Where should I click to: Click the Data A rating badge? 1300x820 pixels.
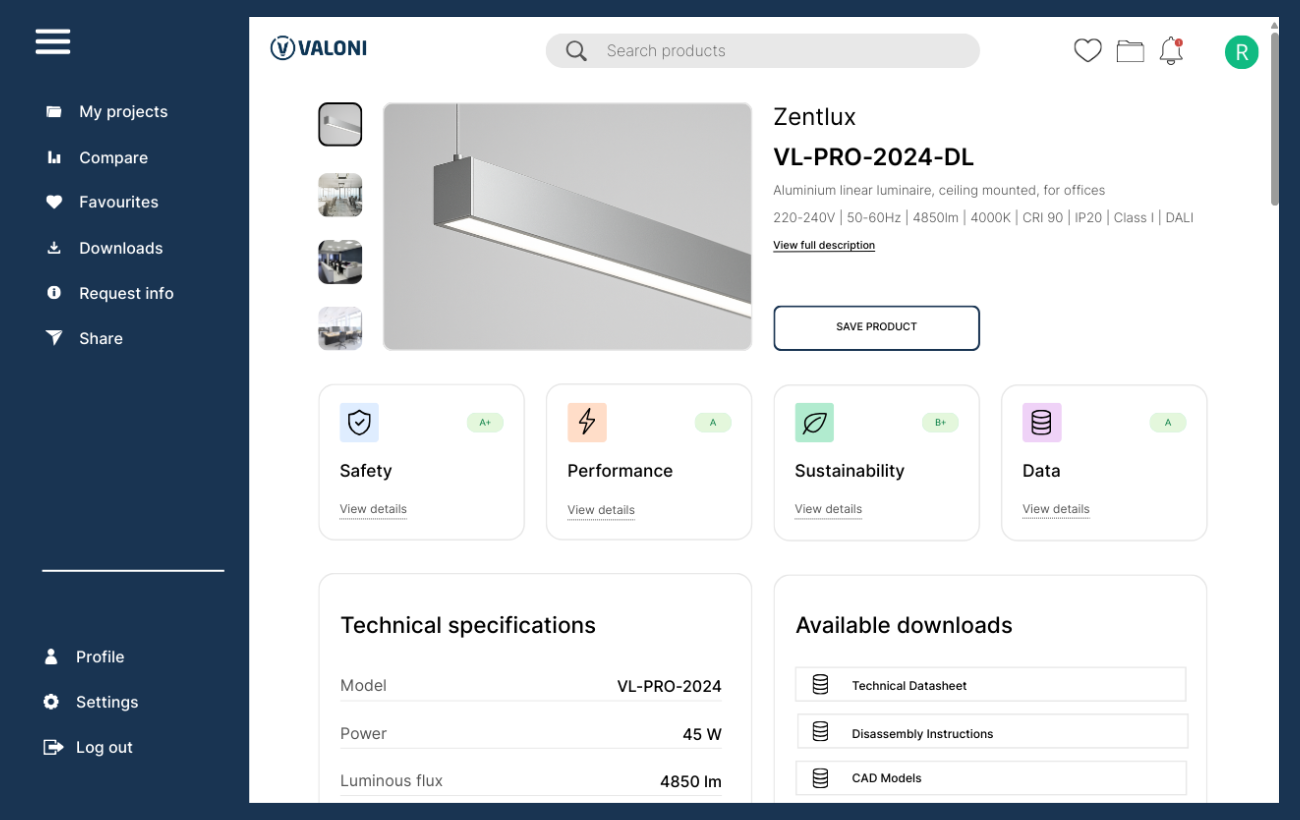[1168, 423]
